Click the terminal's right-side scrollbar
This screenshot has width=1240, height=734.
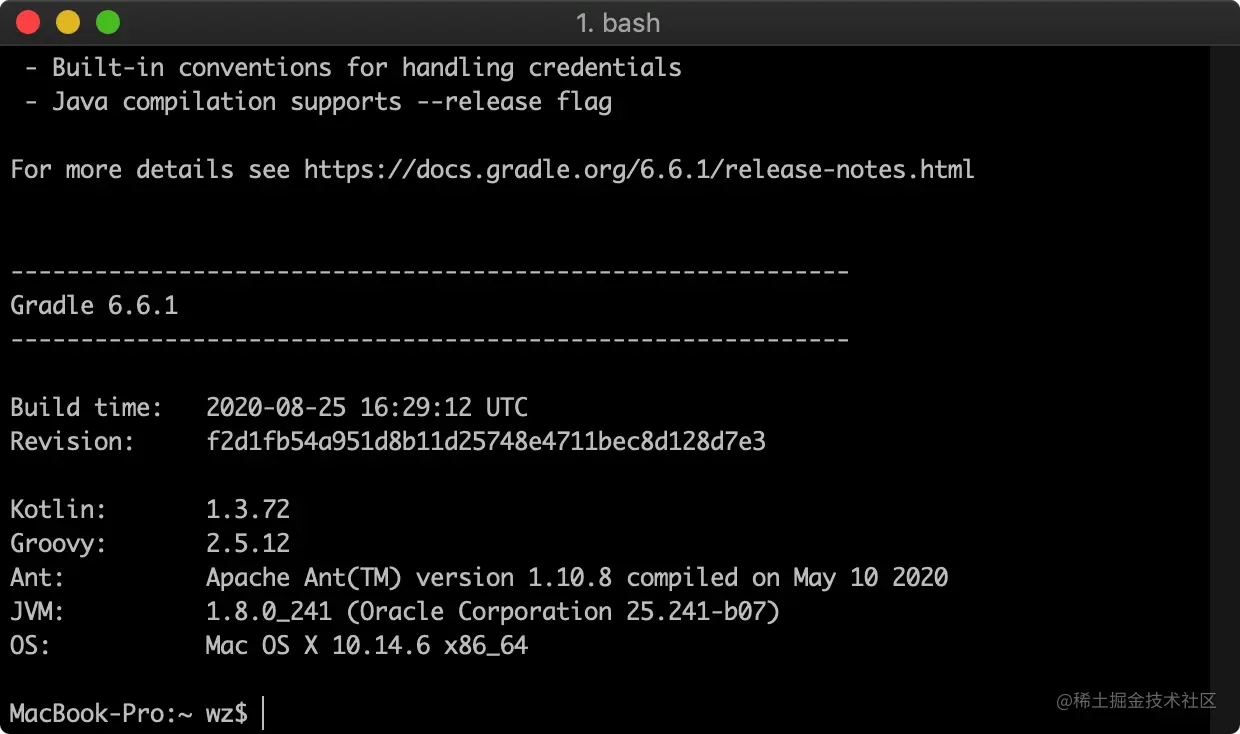pos(1224,388)
